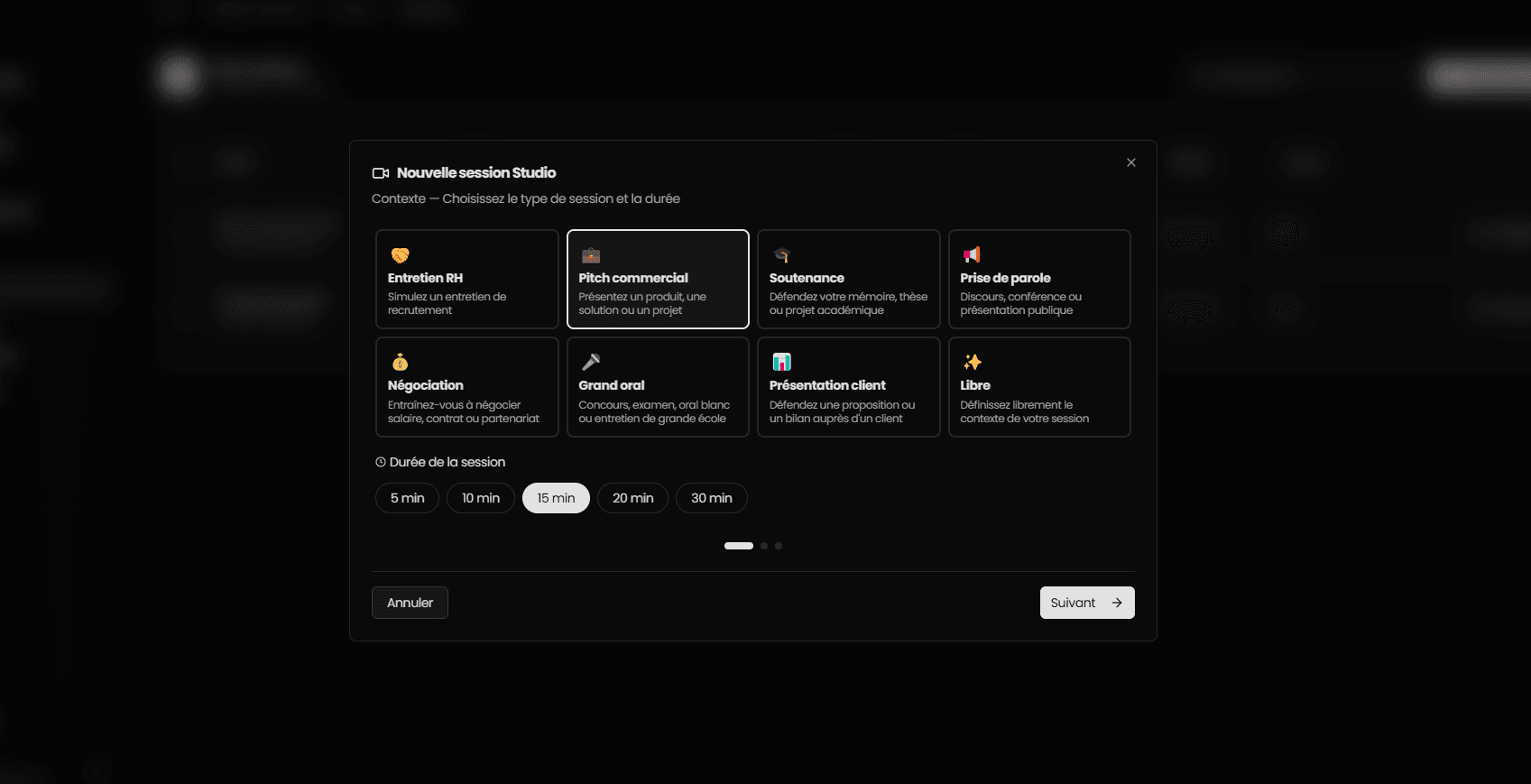Jump to the second step dot

click(x=764, y=546)
